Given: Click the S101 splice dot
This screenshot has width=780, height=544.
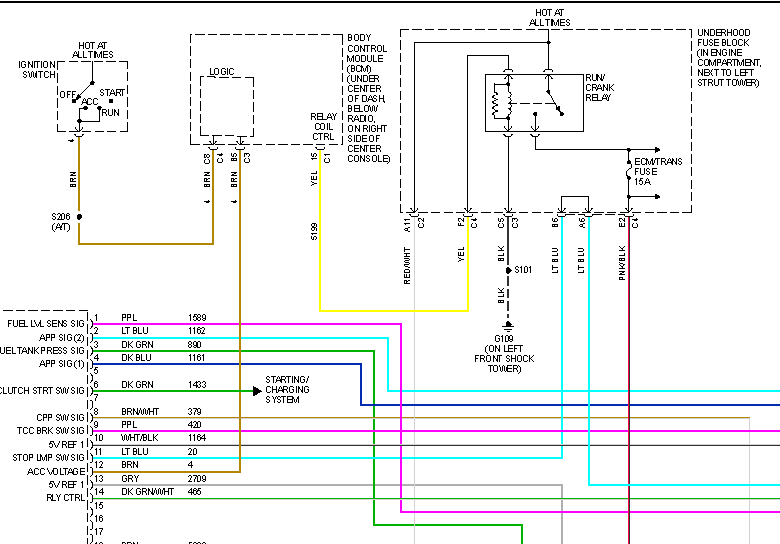Looking at the screenshot, I should [x=508, y=271].
